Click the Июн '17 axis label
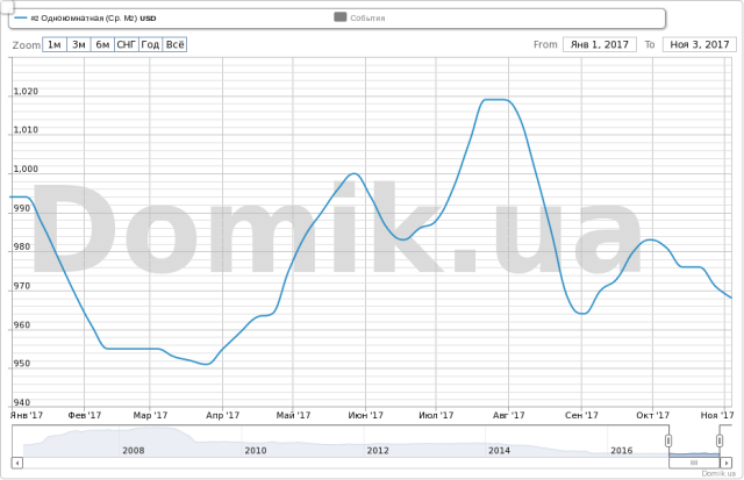The height and width of the screenshot is (480, 744). click(x=365, y=415)
